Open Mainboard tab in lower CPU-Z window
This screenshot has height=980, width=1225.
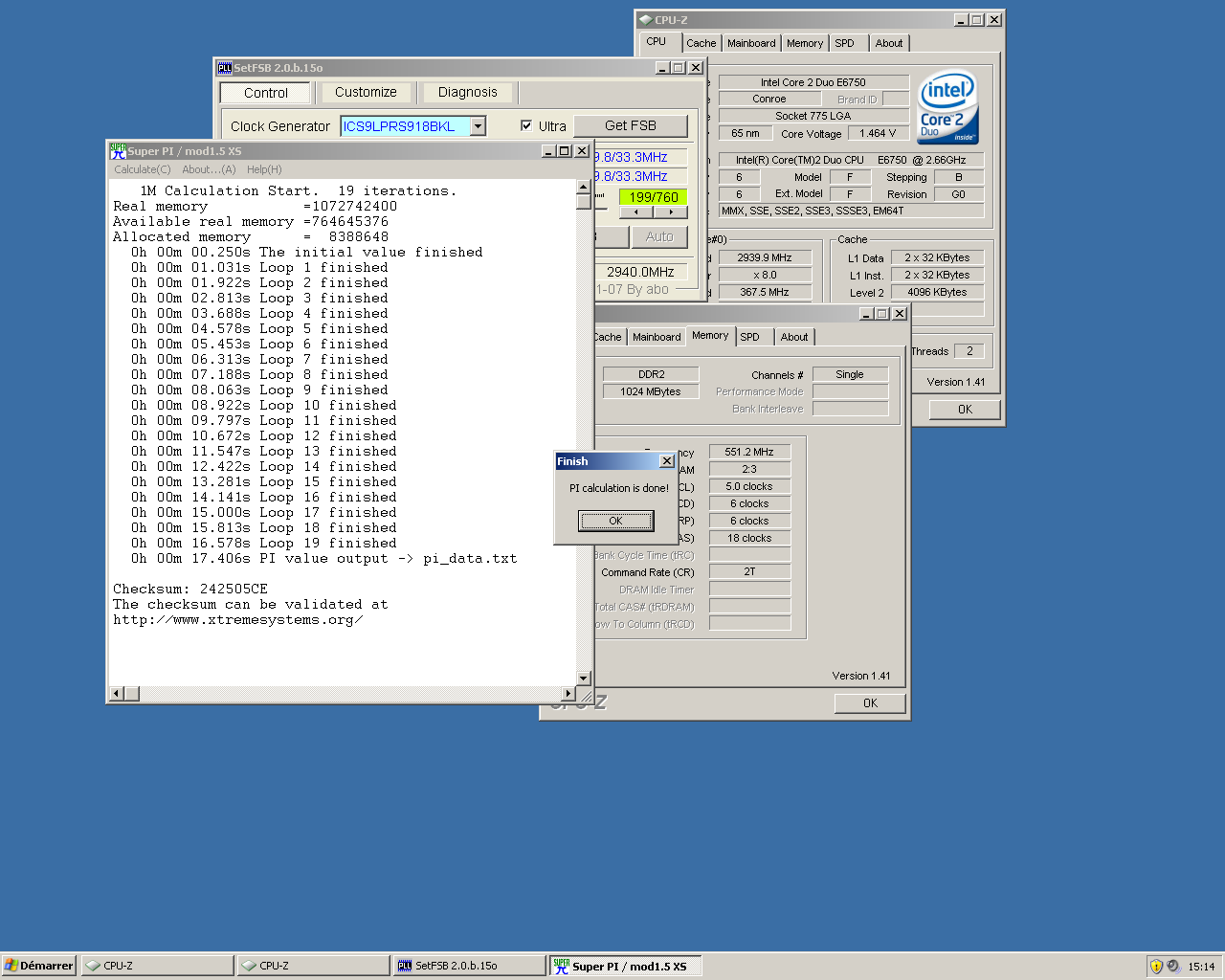657,337
